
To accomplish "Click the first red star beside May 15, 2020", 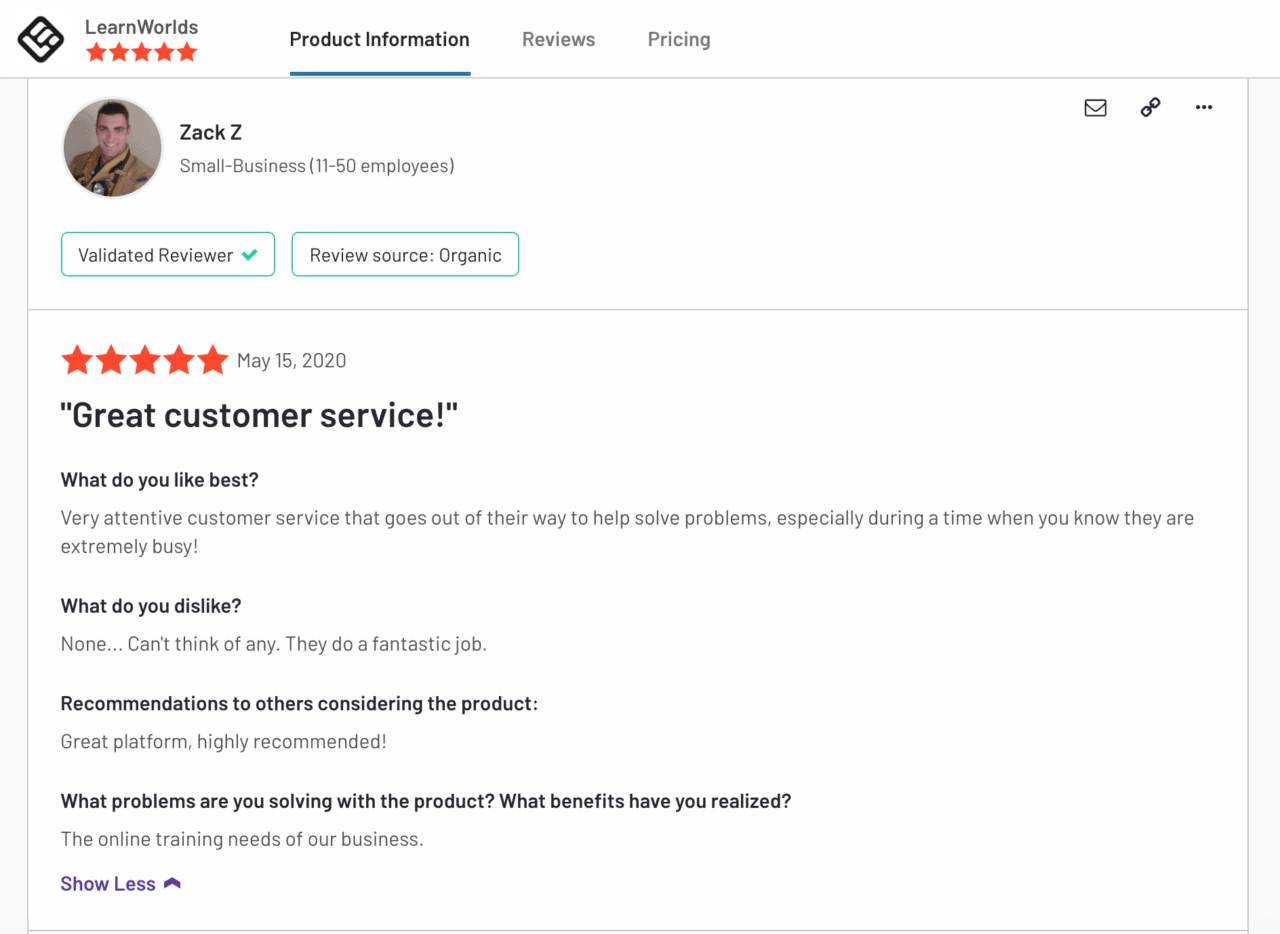I will coord(77,360).
